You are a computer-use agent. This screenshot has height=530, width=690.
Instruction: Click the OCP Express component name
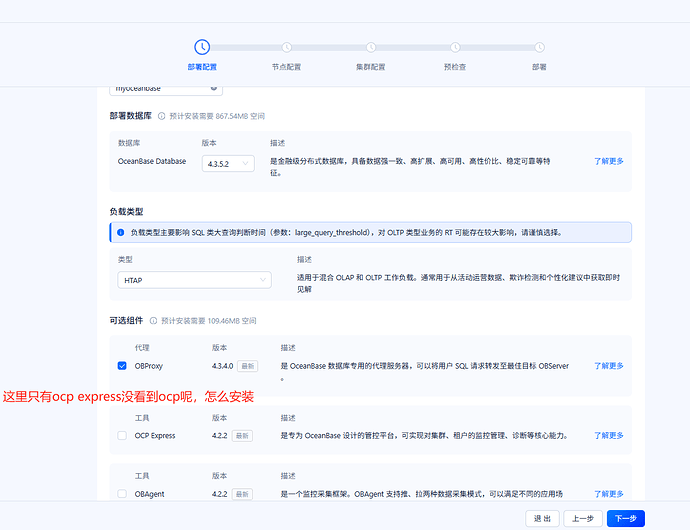point(155,435)
